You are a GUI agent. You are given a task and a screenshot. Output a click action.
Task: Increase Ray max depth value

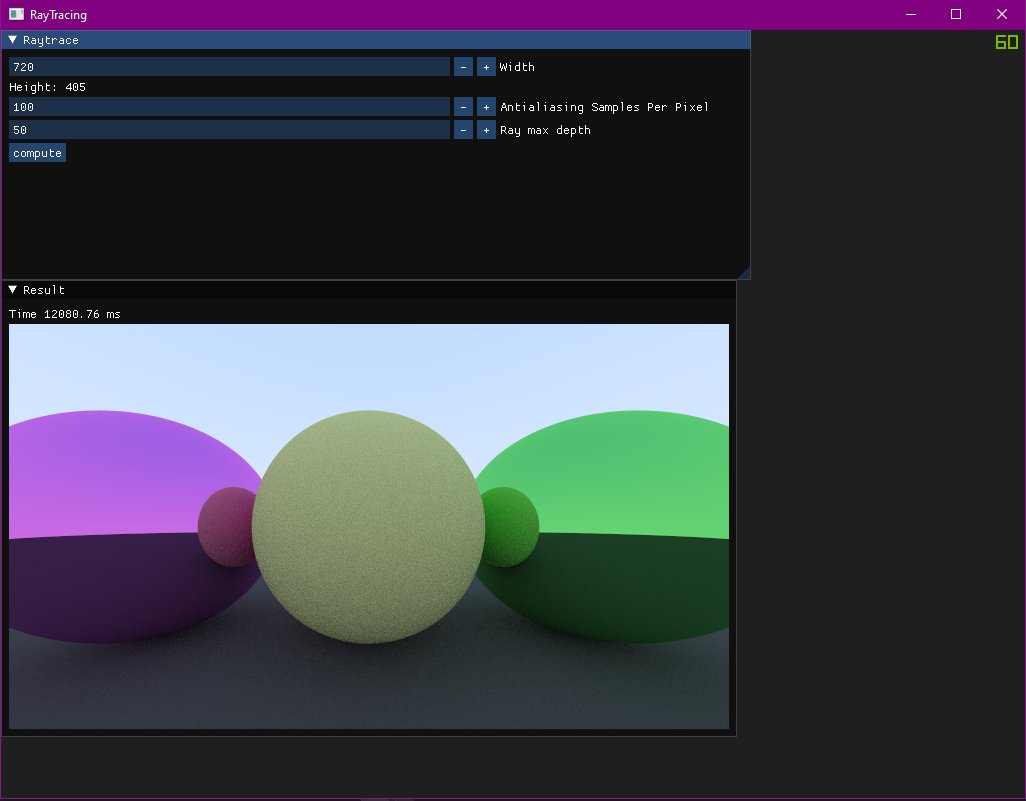486,130
